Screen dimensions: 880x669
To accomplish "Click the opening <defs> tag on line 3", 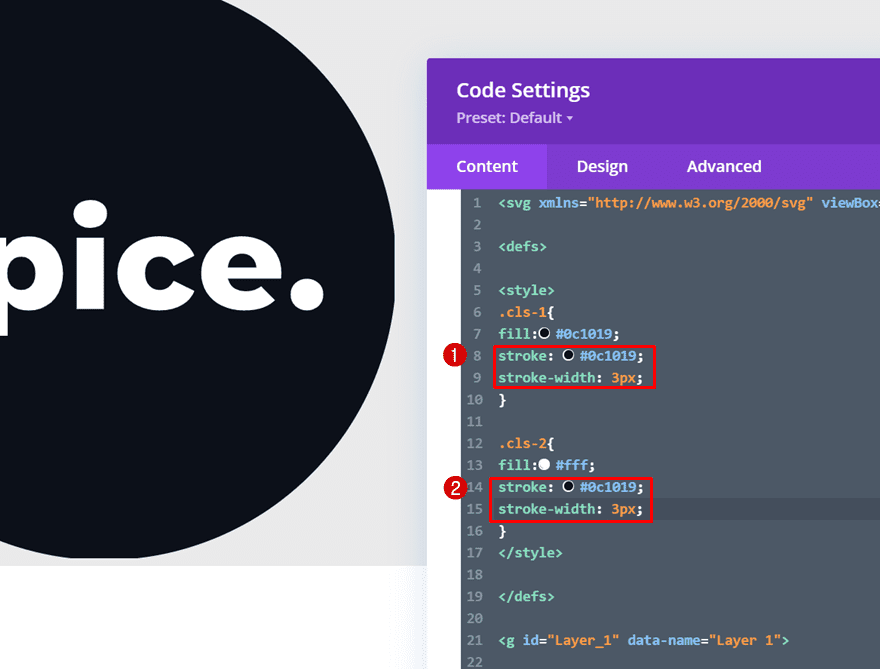I will 522,246.
